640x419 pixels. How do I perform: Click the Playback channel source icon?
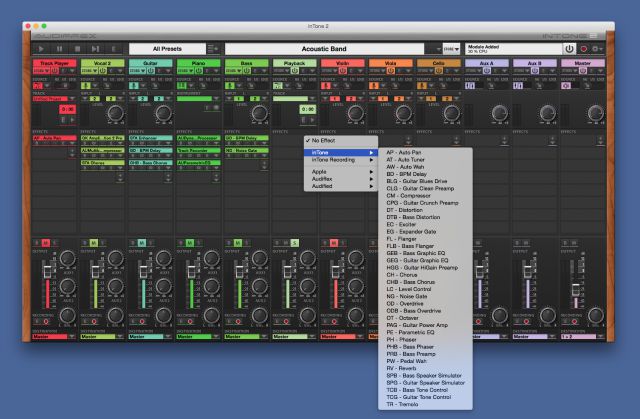click(x=278, y=86)
